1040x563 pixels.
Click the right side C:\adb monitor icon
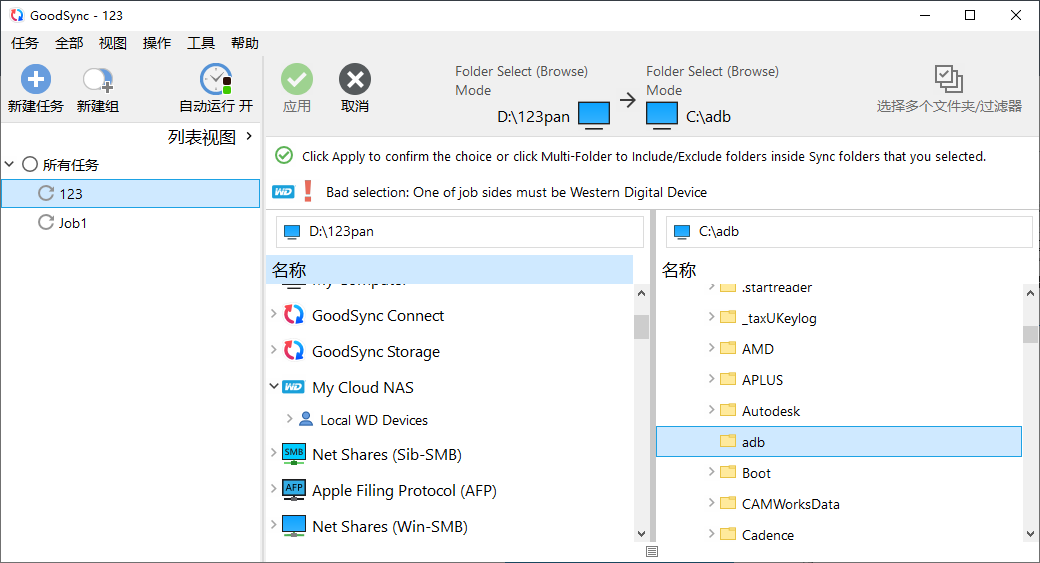pyautogui.click(x=662, y=114)
